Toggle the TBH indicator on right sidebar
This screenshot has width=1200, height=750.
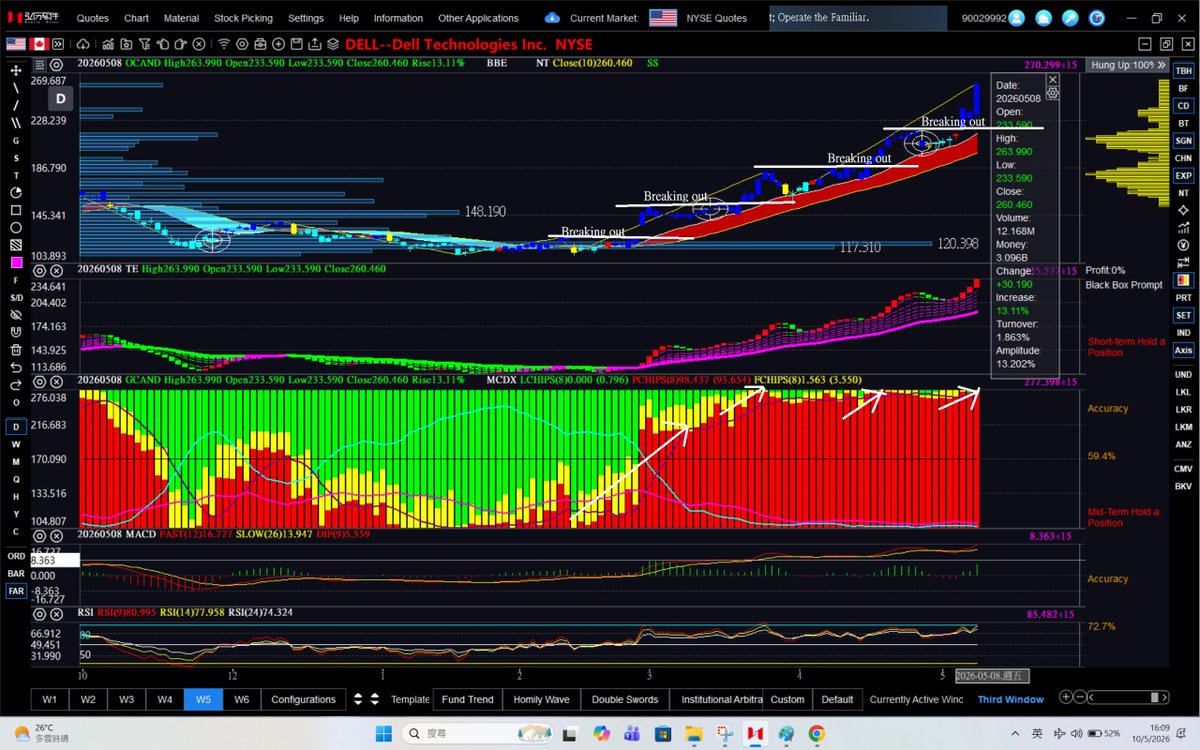[1184, 70]
